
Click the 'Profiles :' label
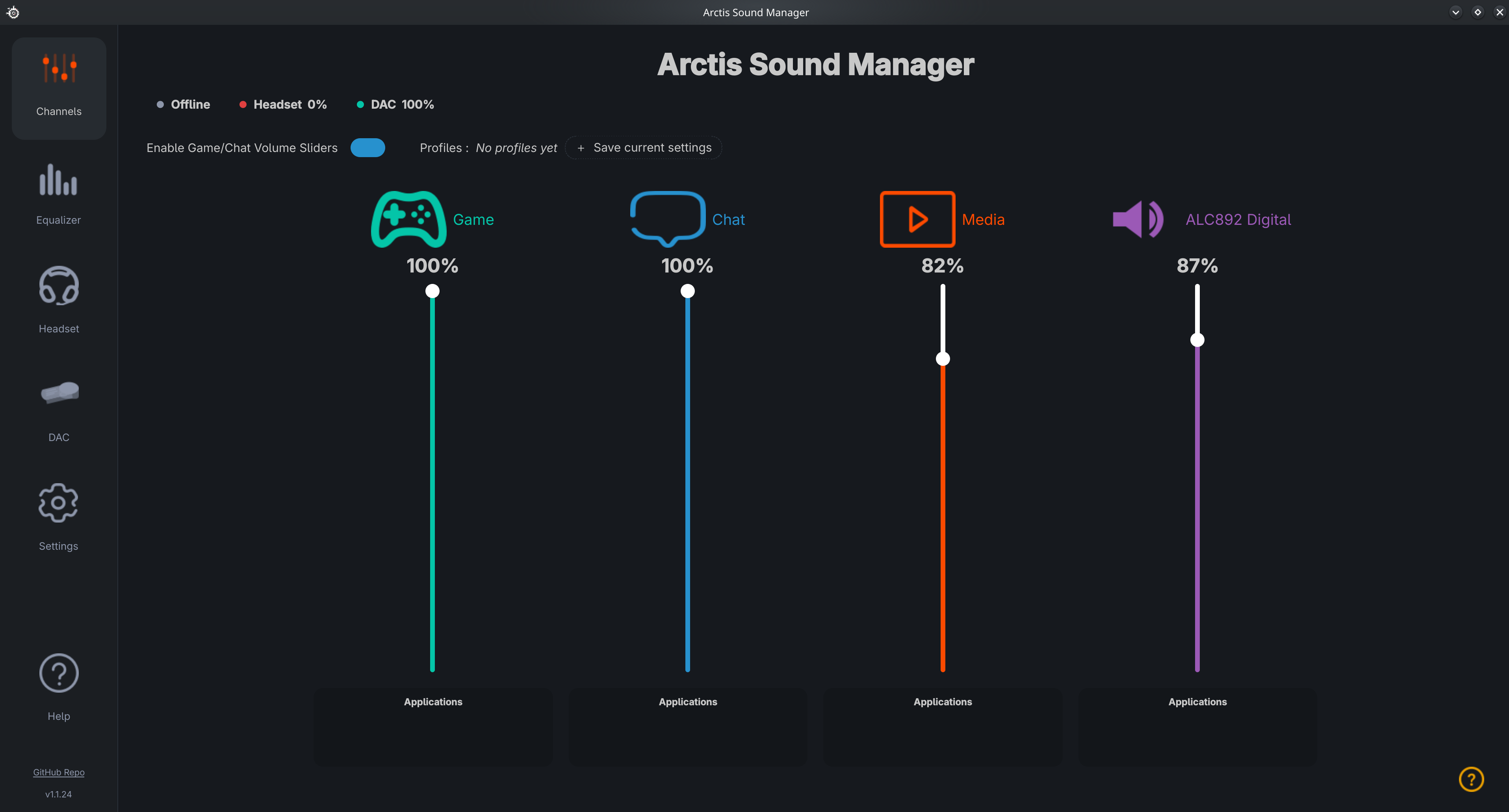(x=444, y=148)
